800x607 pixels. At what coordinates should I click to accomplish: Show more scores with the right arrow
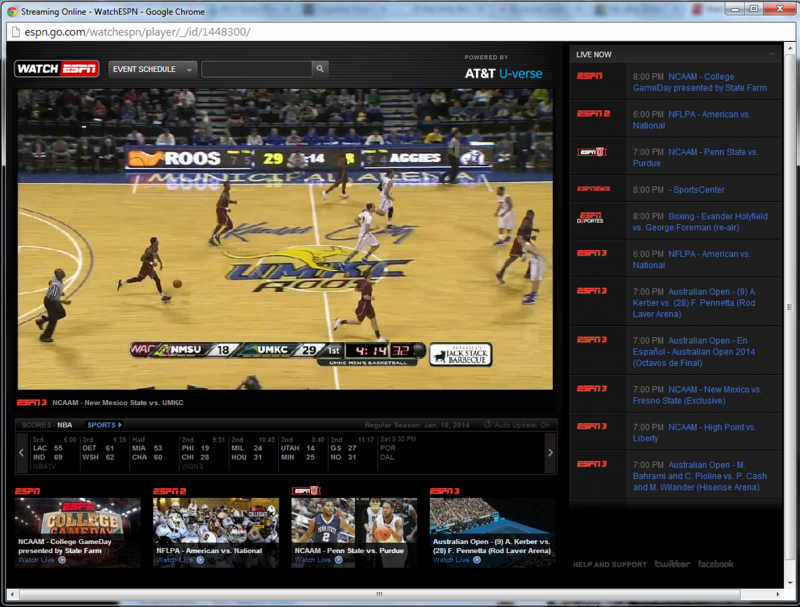[x=550, y=452]
